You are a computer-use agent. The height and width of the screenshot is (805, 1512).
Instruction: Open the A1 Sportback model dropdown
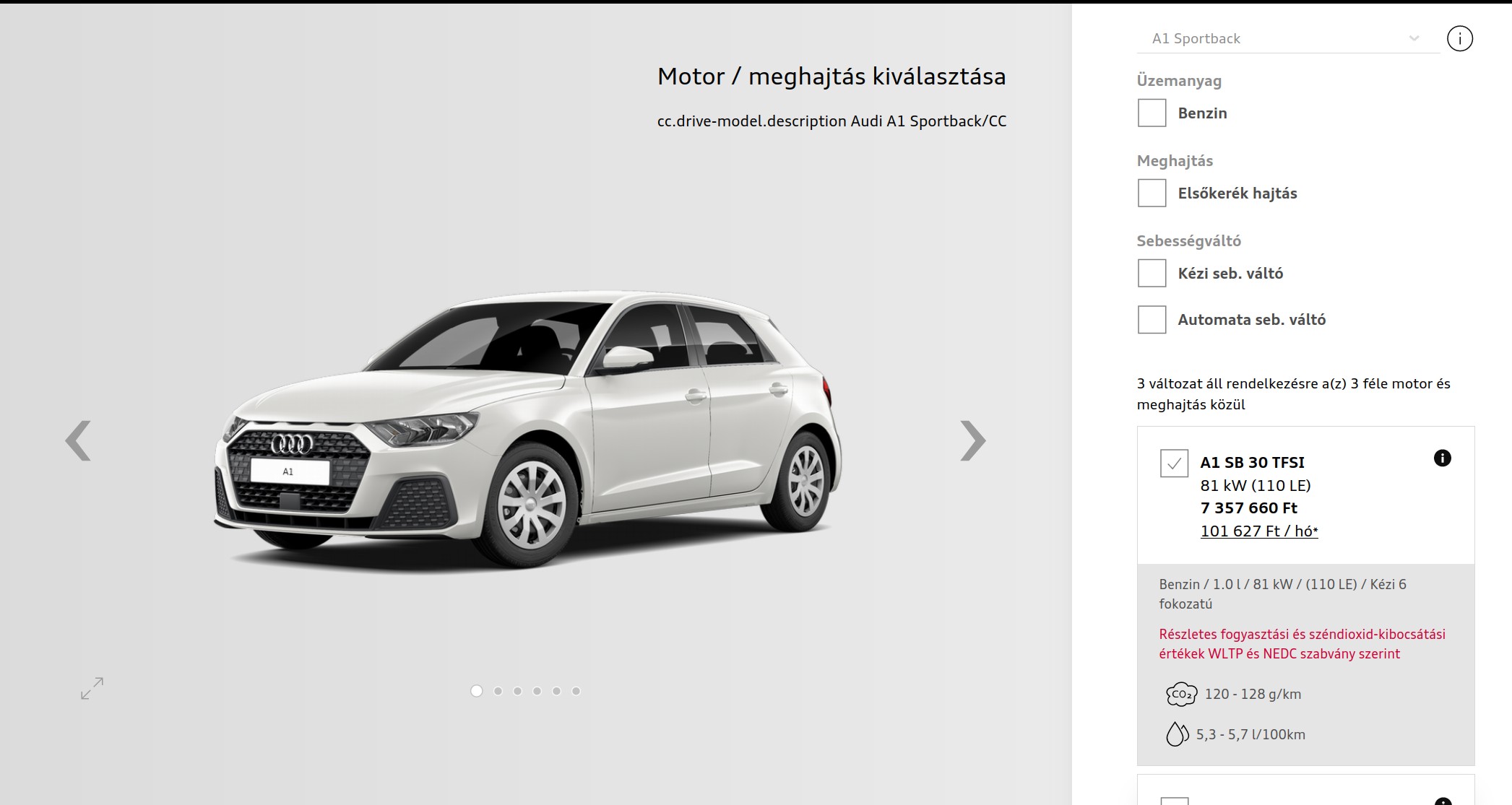(x=1288, y=38)
